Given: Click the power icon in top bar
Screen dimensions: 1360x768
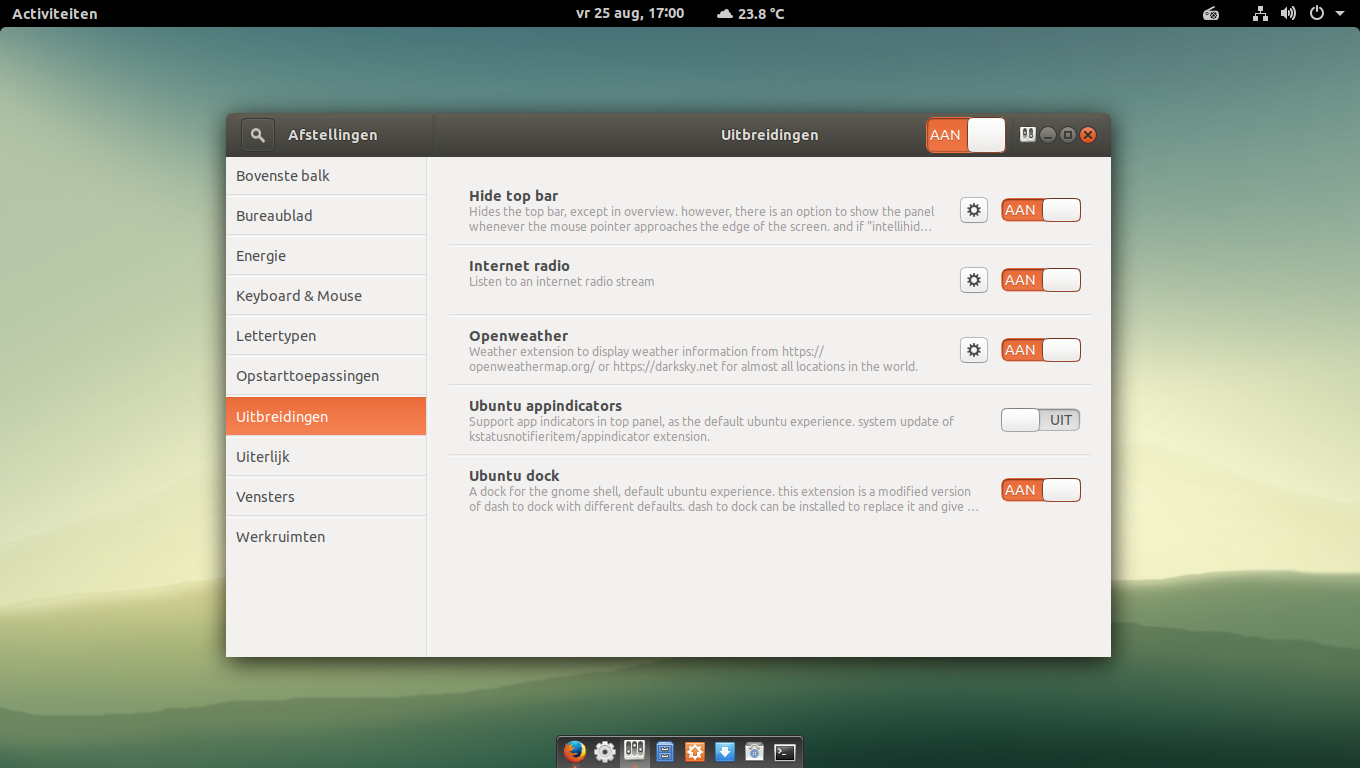Looking at the screenshot, I should pos(1317,13).
